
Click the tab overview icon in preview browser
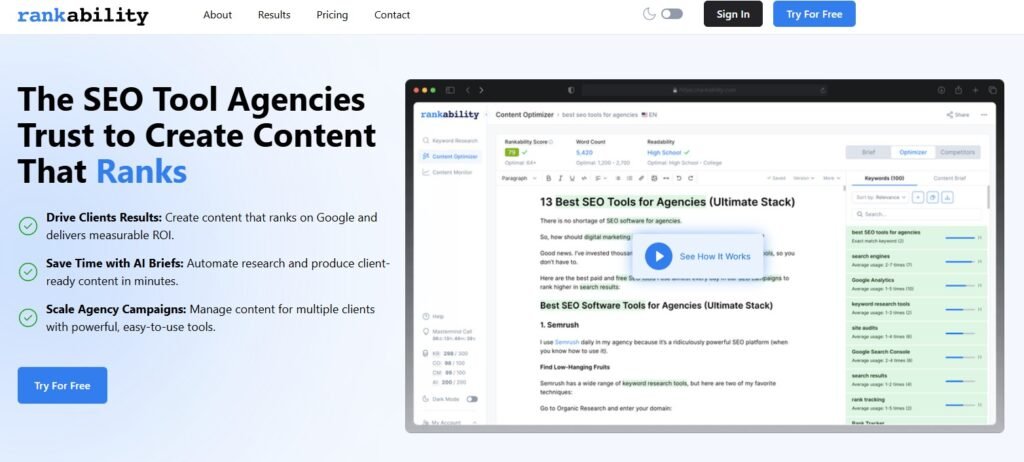pyautogui.click(x=993, y=90)
